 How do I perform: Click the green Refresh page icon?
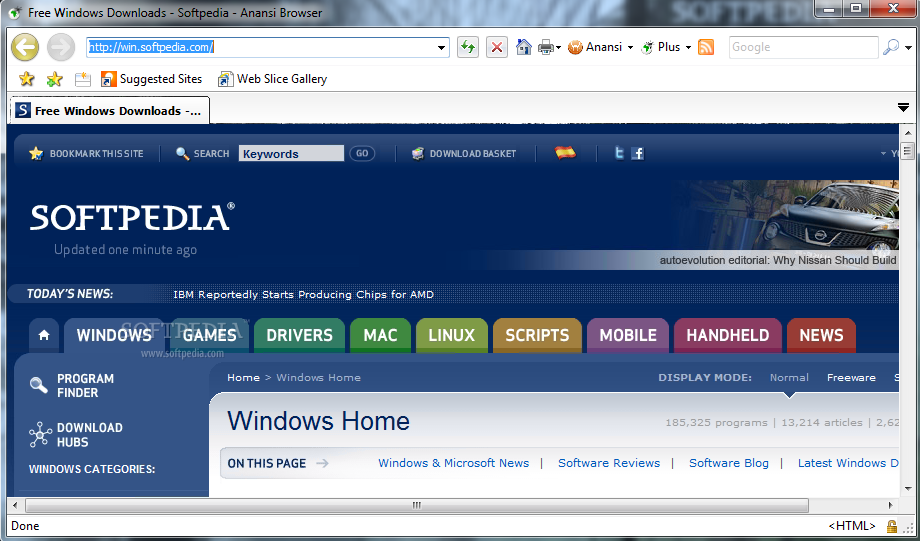(x=468, y=47)
